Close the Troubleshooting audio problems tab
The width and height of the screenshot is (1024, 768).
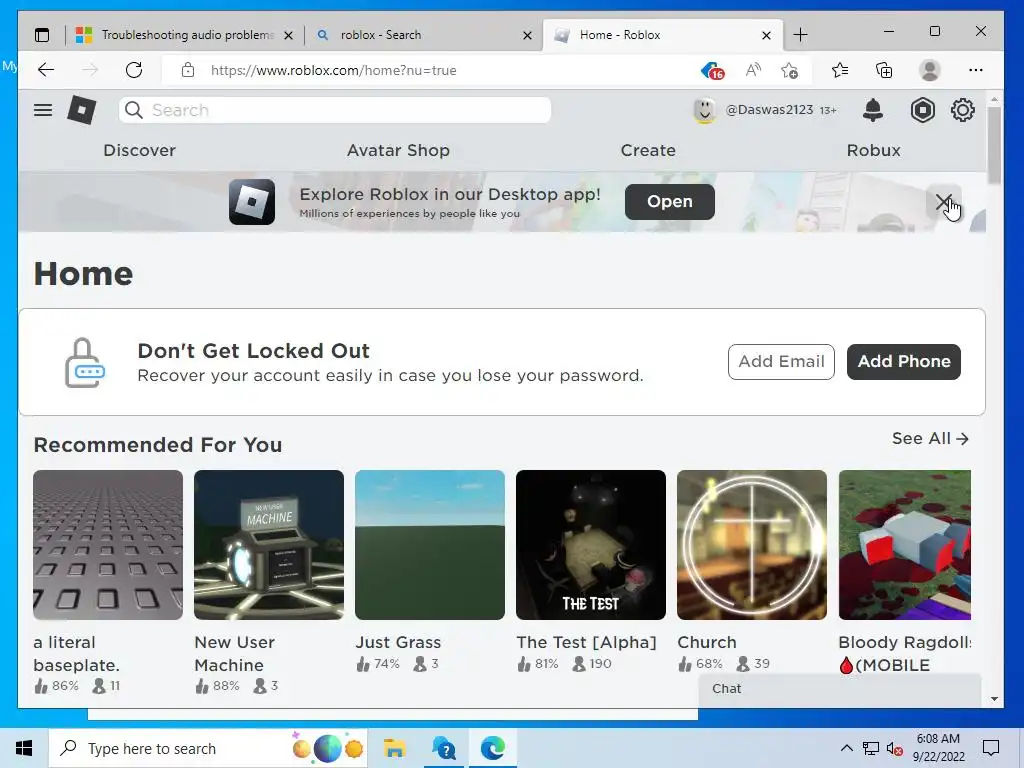(288, 35)
